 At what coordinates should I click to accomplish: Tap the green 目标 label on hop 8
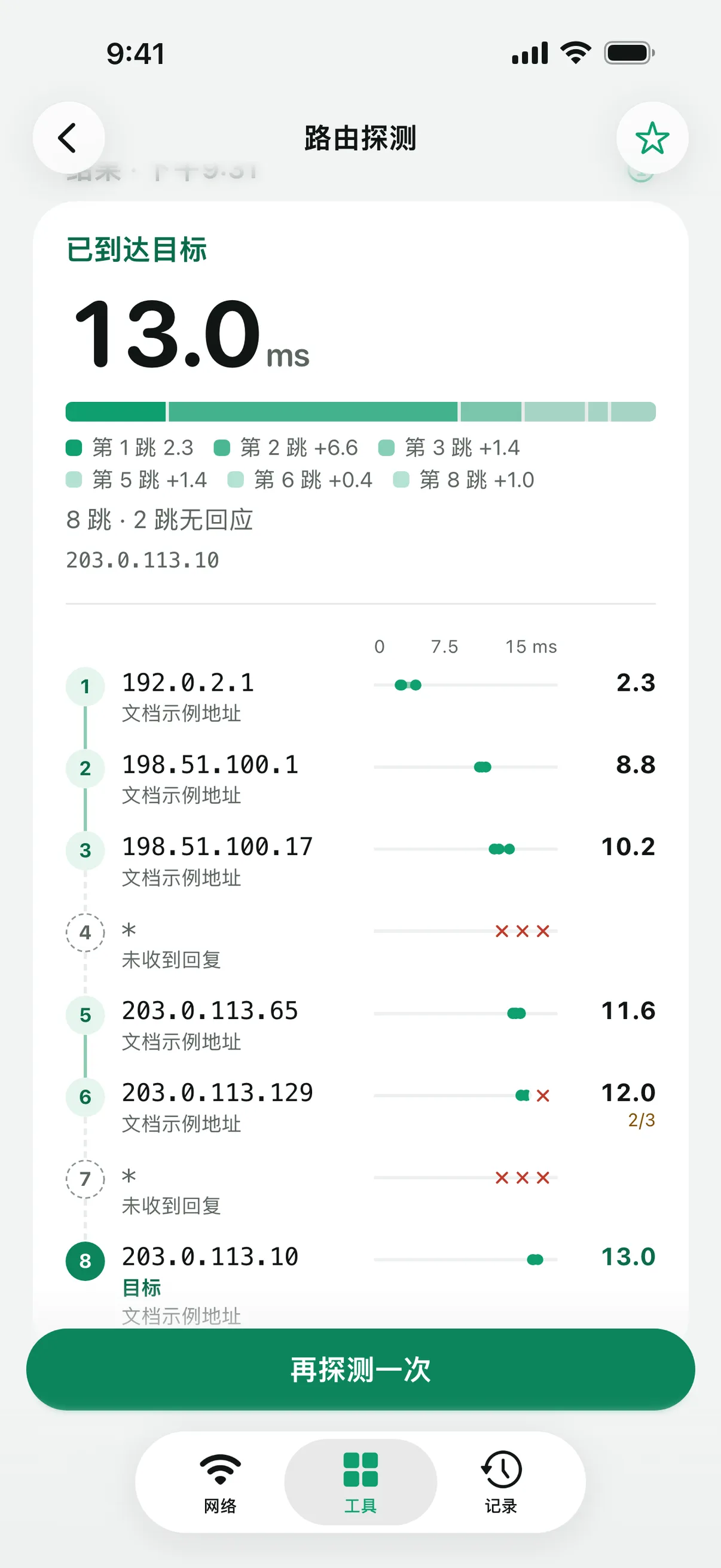point(142,1288)
